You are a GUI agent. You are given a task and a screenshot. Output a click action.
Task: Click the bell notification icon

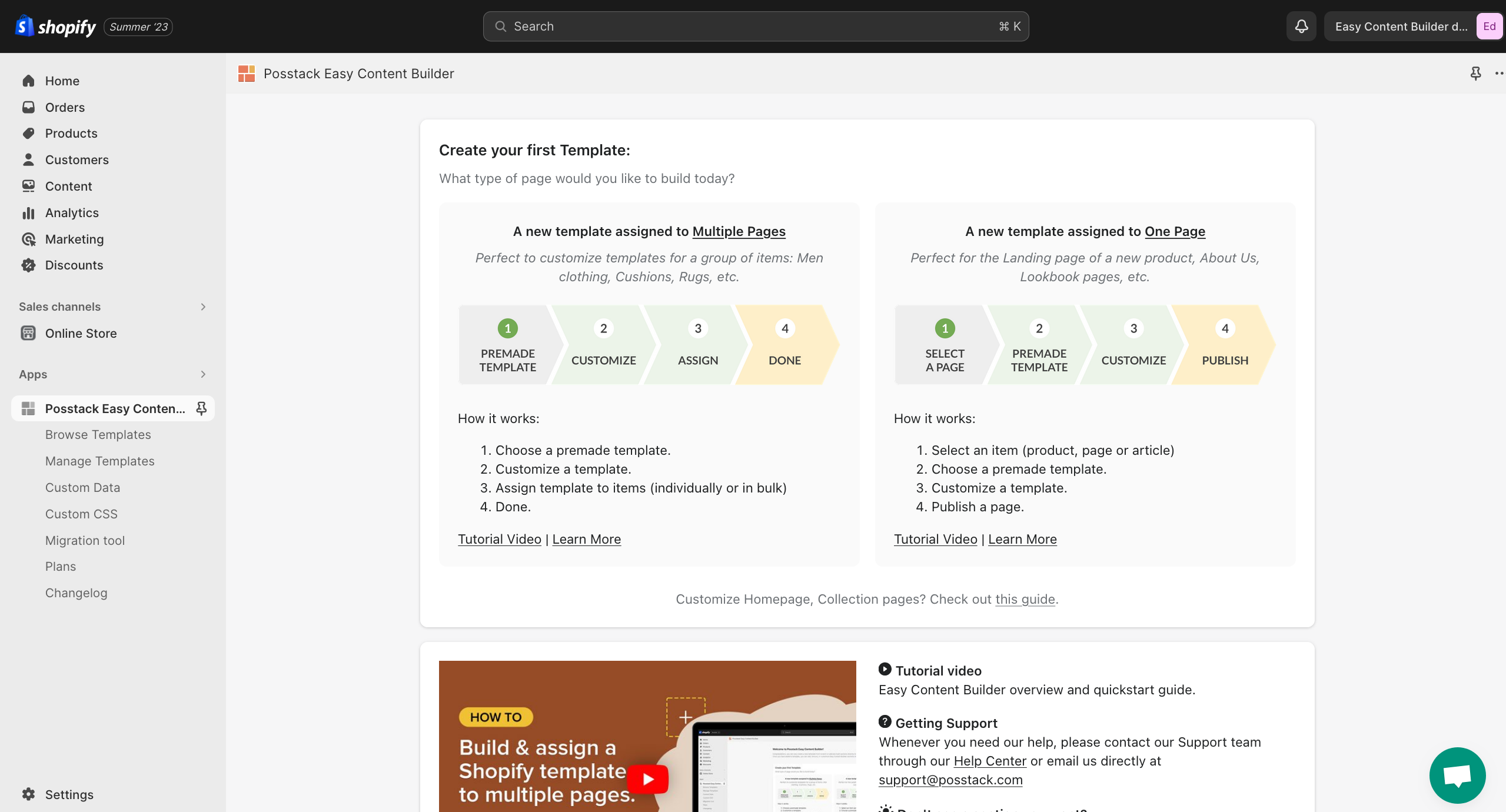[1301, 26]
